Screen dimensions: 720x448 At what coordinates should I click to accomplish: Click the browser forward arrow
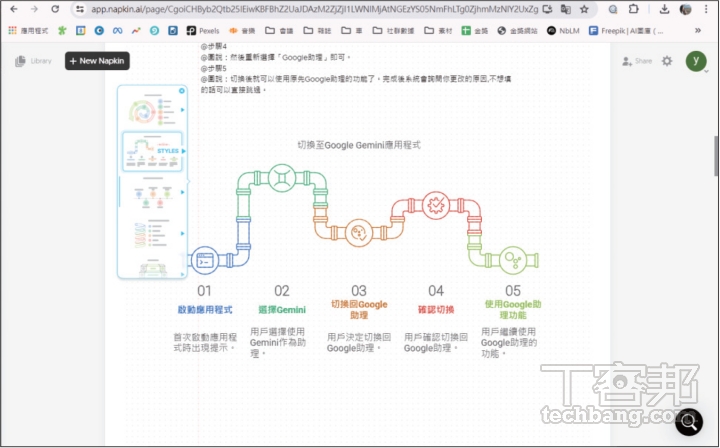pos(34,9)
